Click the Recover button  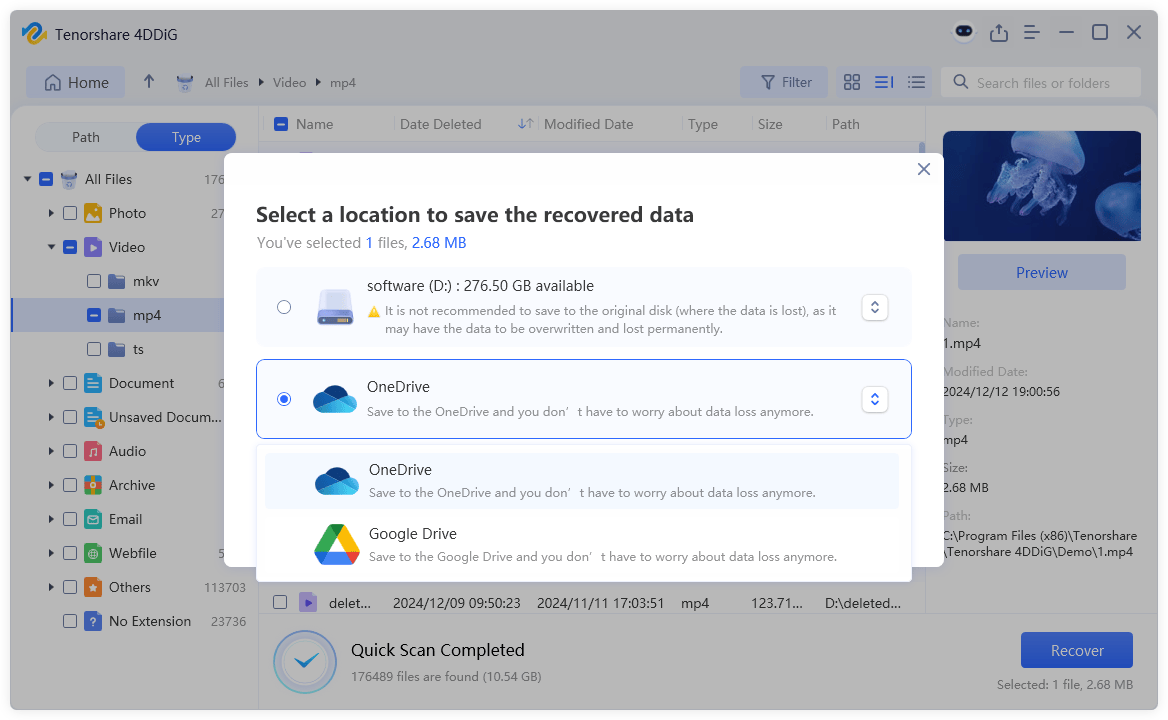1076,650
